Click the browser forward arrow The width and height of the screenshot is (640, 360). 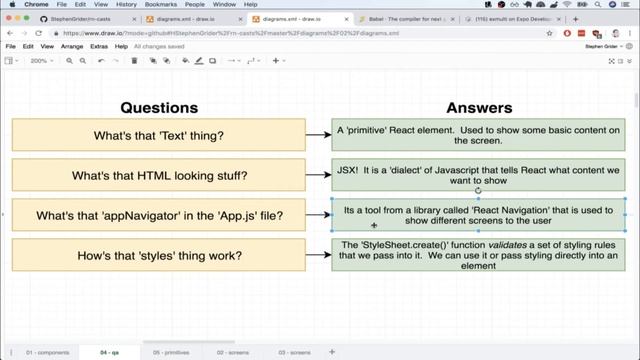[x=24, y=33]
